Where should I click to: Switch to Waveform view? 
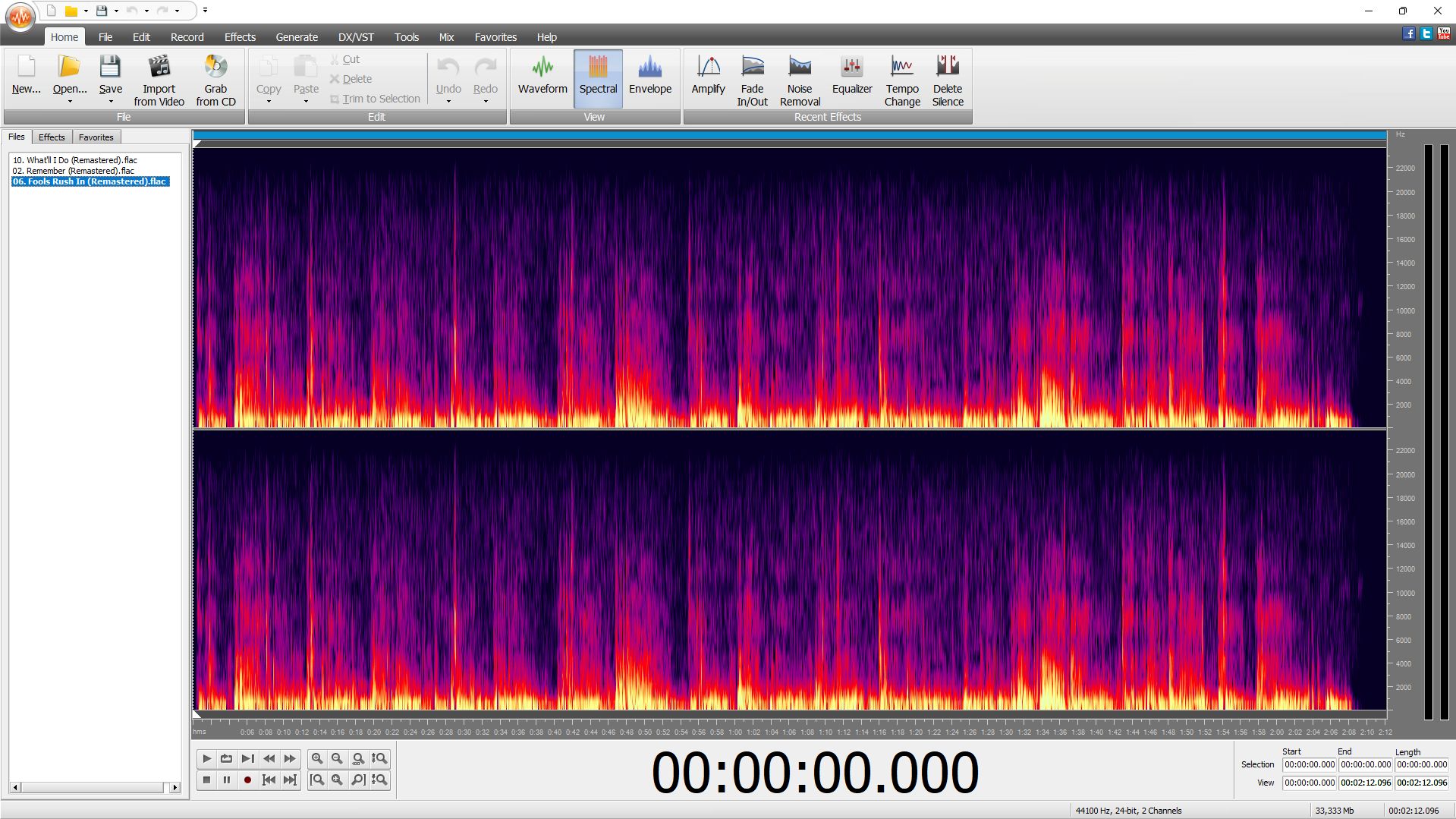(542, 75)
